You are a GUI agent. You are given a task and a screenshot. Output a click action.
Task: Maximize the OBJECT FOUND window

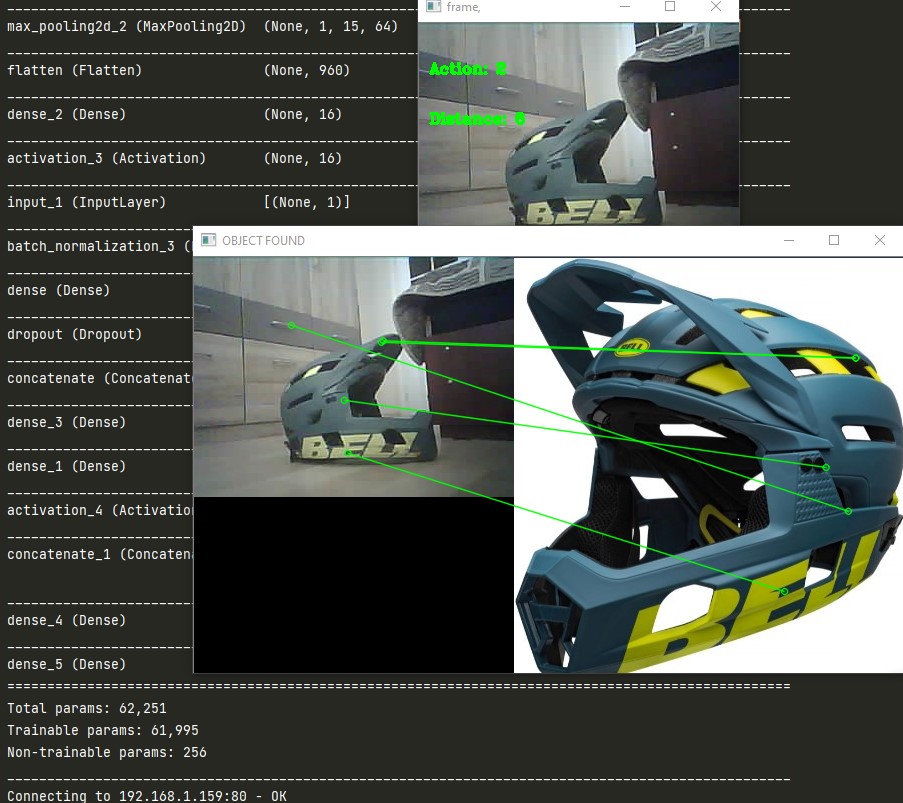tap(834, 240)
